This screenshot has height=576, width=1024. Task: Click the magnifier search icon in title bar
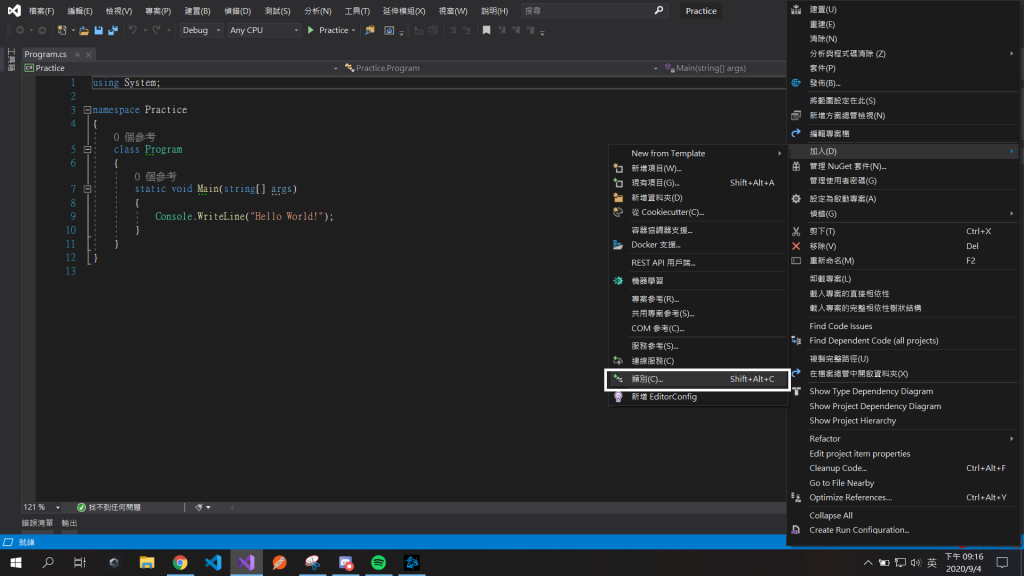click(658, 10)
